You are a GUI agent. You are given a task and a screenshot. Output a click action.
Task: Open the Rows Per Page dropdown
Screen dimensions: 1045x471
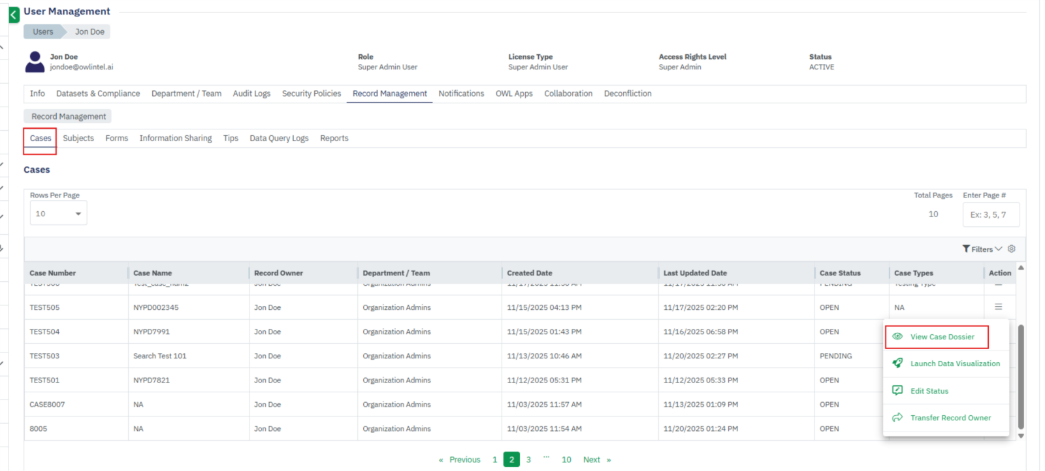point(58,214)
